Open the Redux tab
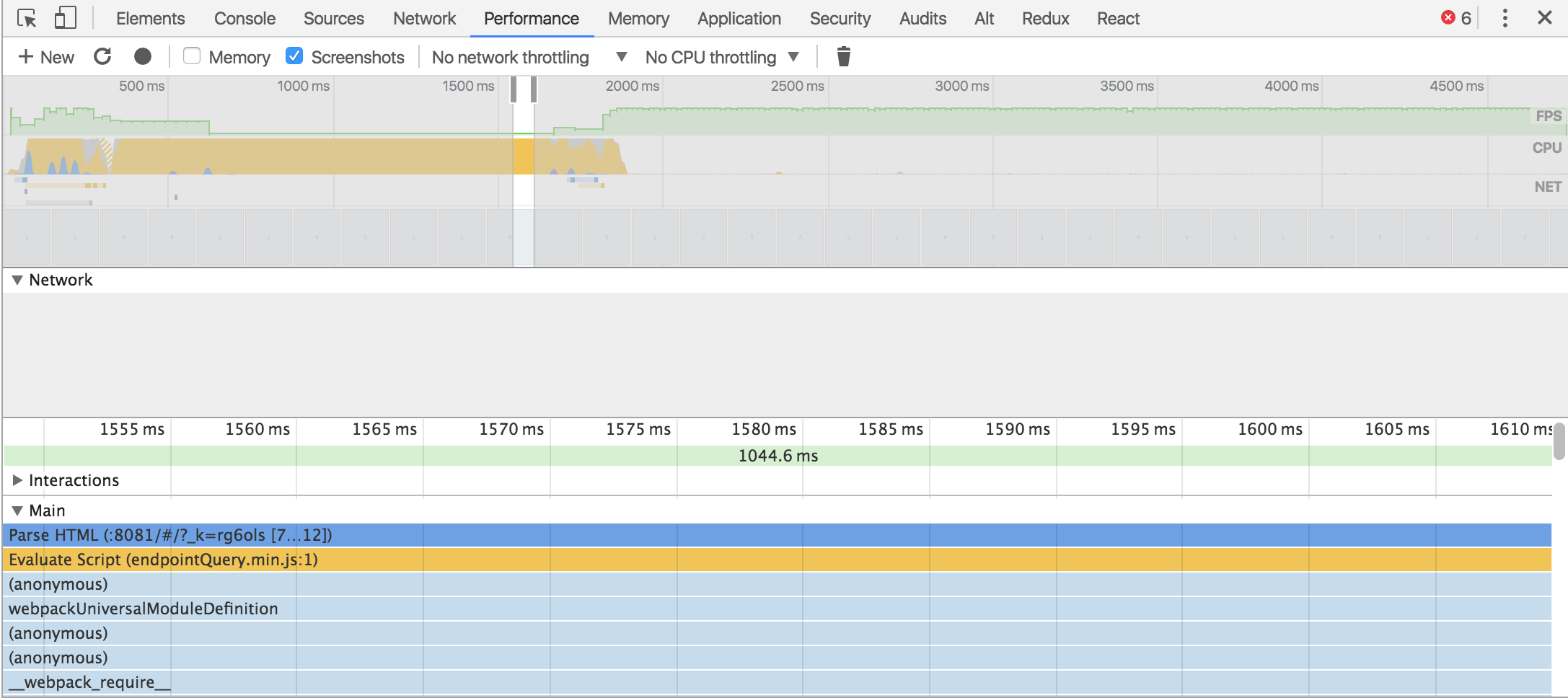This screenshot has width=1568, height=698. 1045,19
